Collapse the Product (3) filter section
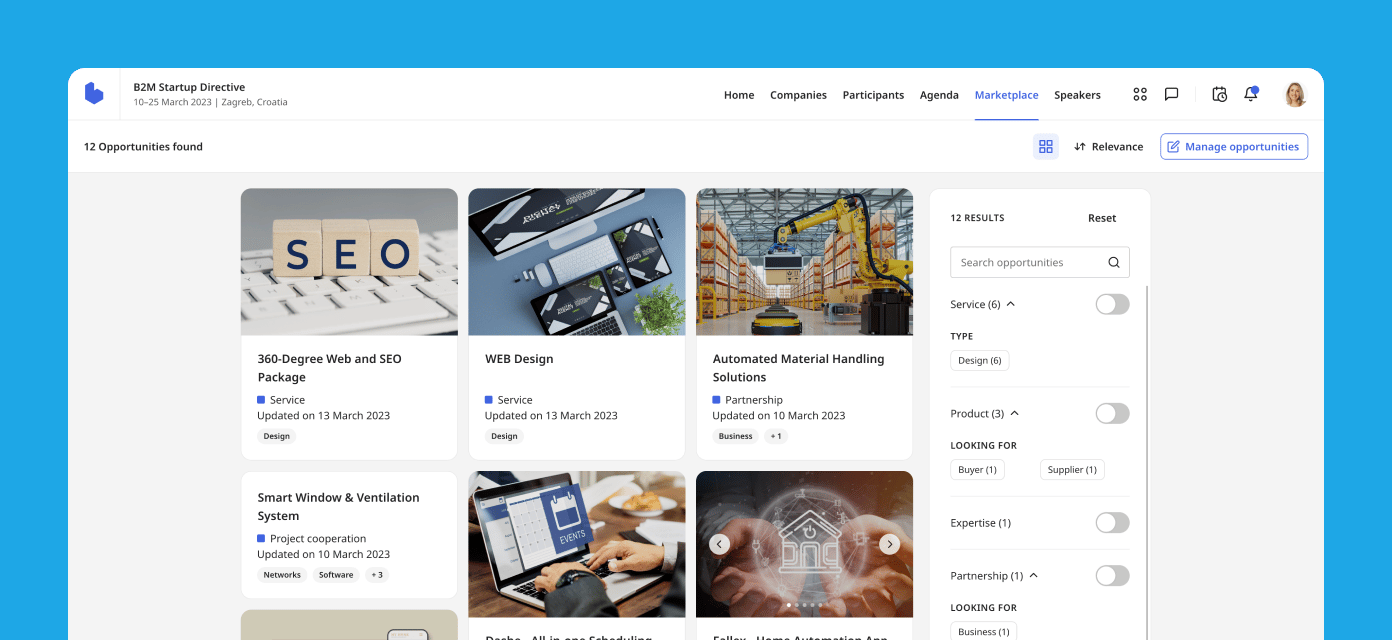1392x640 pixels. (1014, 413)
